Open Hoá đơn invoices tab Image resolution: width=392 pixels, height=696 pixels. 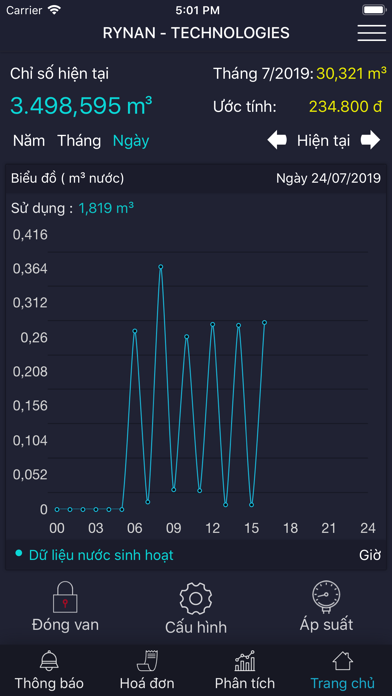coord(147,670)
